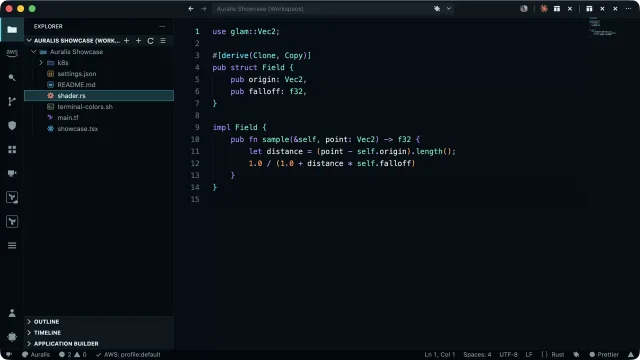Click Ln 1, Col 1 cursor position
The width and height of the screenshot is (640, 360).
440,355
